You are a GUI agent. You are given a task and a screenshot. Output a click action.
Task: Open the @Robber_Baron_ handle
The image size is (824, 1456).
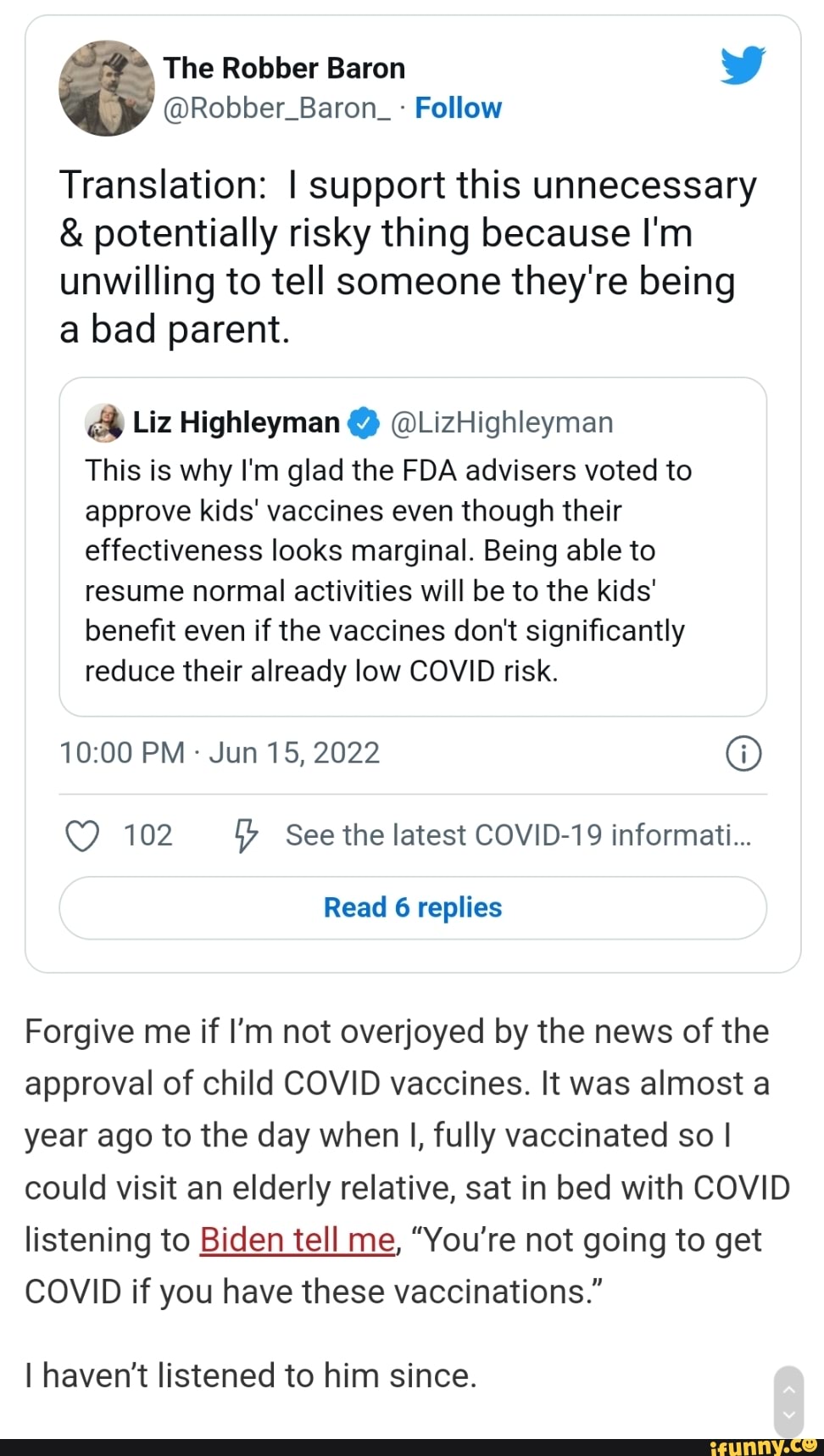pyautogui.click(x=276, y=109)
